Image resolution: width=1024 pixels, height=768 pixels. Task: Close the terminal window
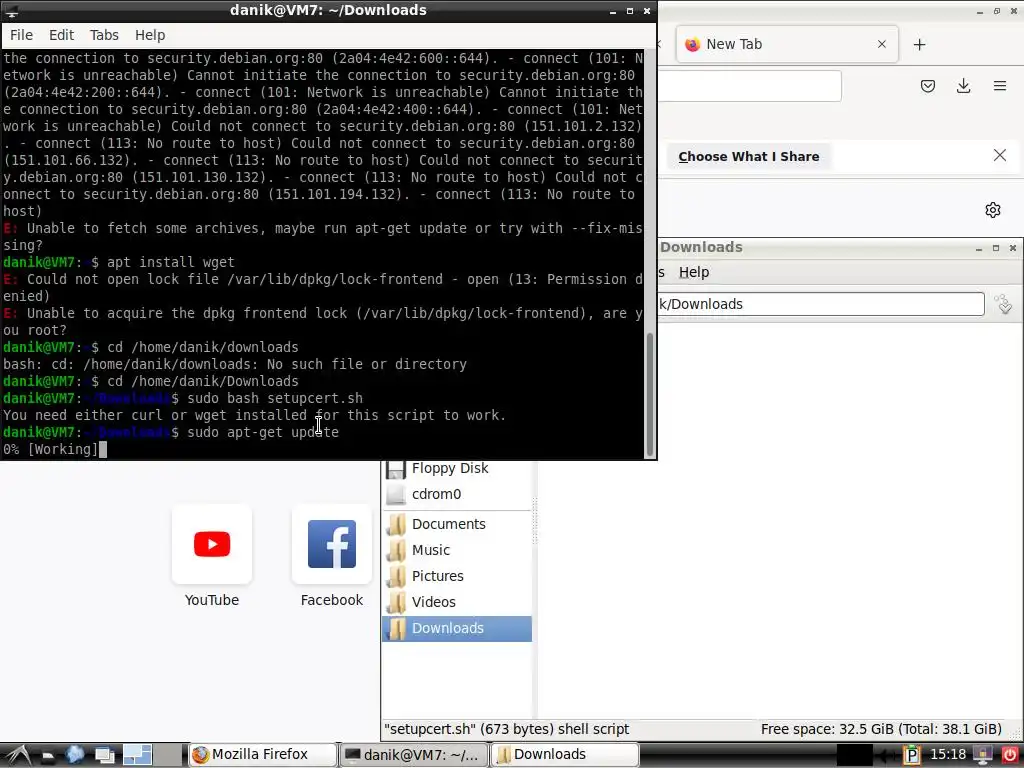(x=647, y=11)
